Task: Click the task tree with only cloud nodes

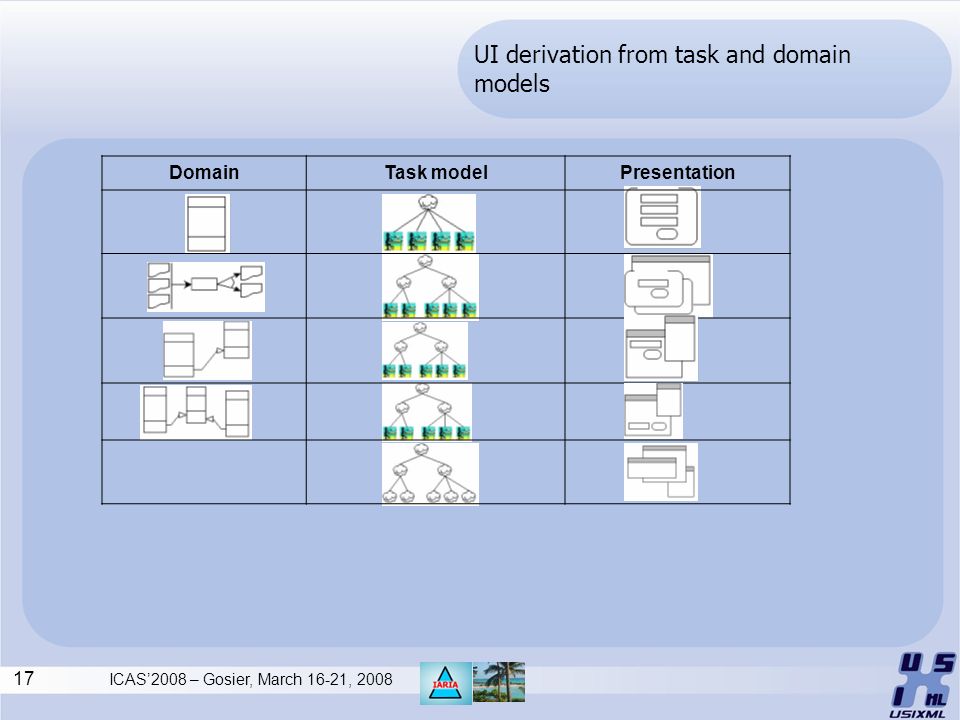Action: [430, 473]
